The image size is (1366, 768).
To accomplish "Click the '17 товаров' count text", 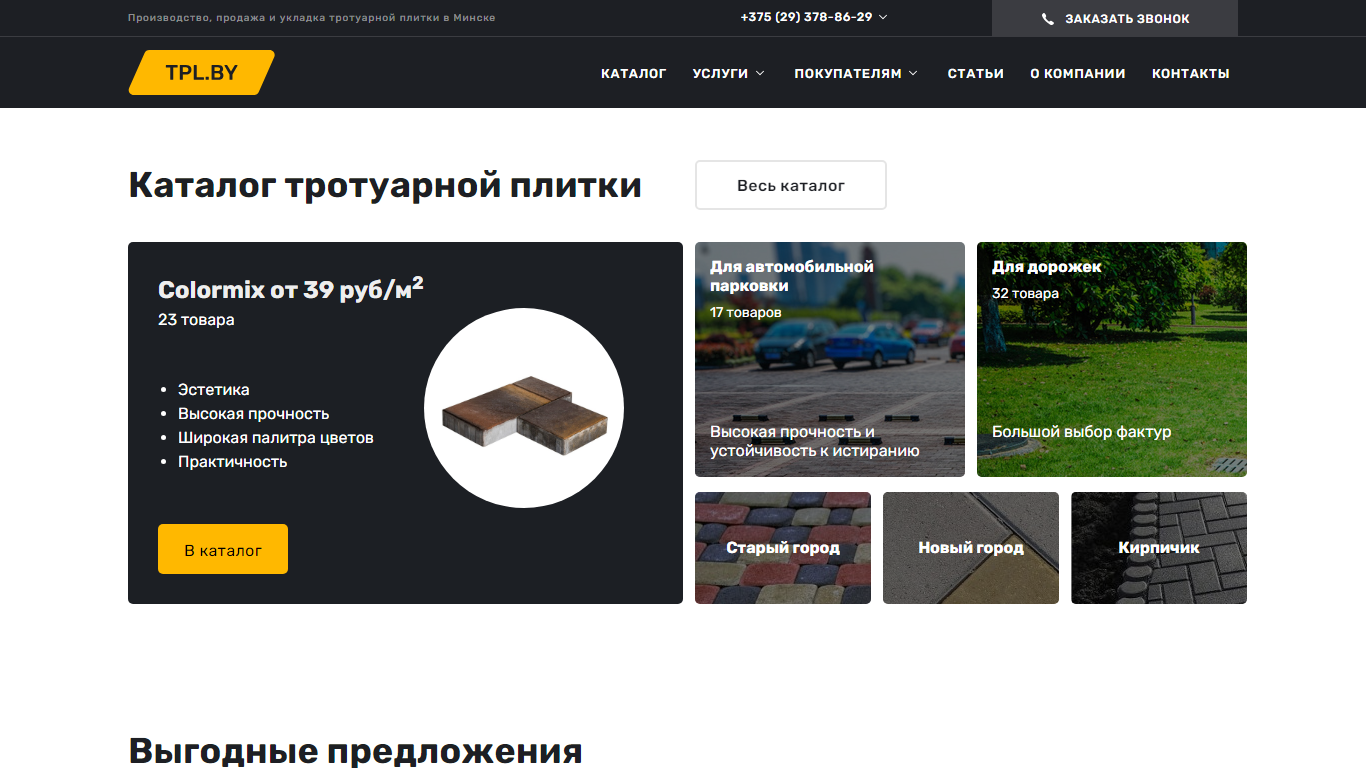I will pyautogui.click(x=746, y=312).
